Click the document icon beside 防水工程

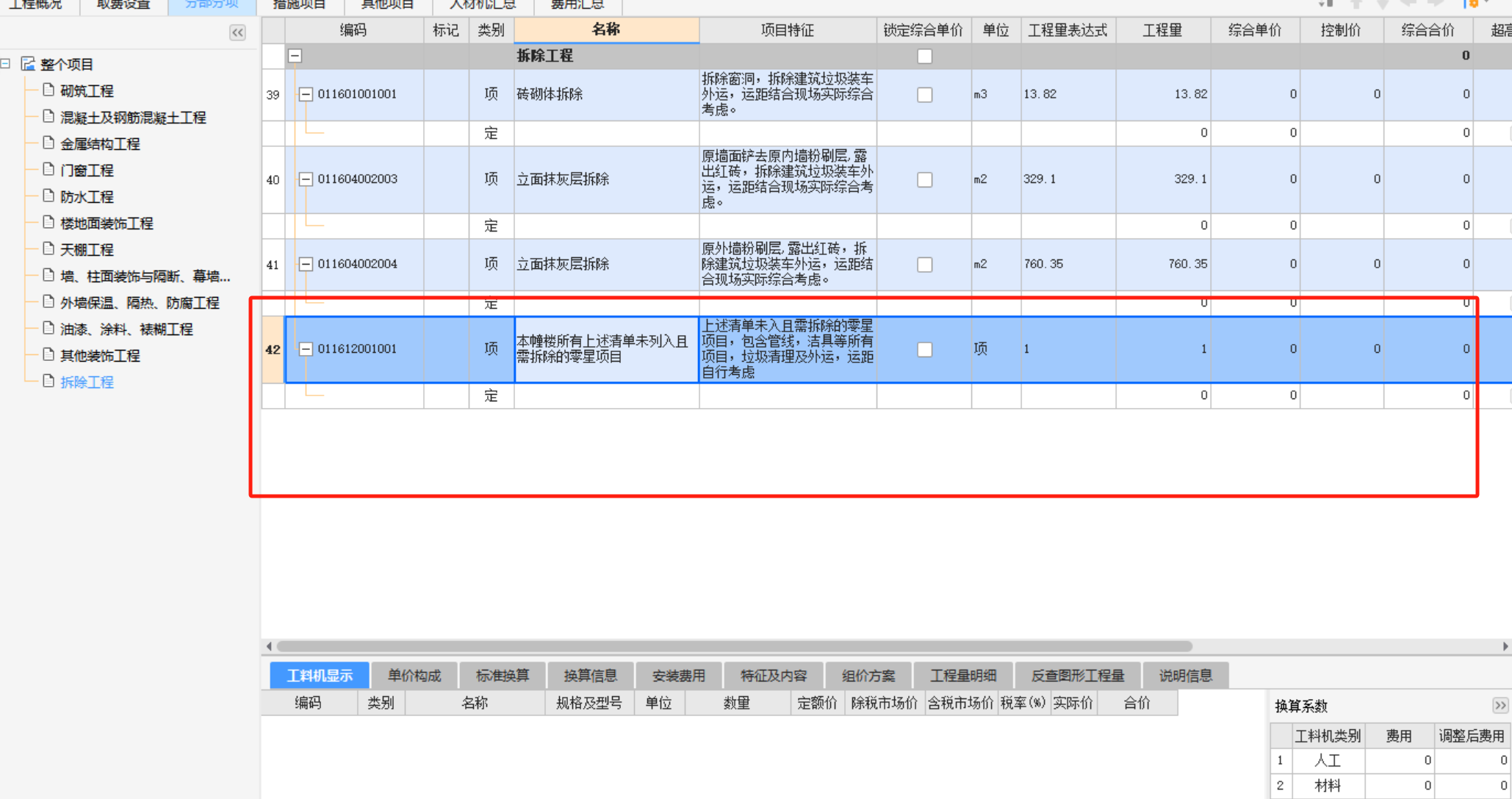pyautogui.click(x=48, y=196)
